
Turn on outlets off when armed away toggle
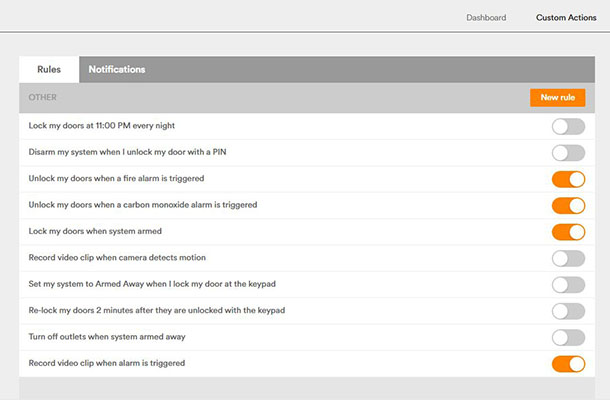point(568,338)
